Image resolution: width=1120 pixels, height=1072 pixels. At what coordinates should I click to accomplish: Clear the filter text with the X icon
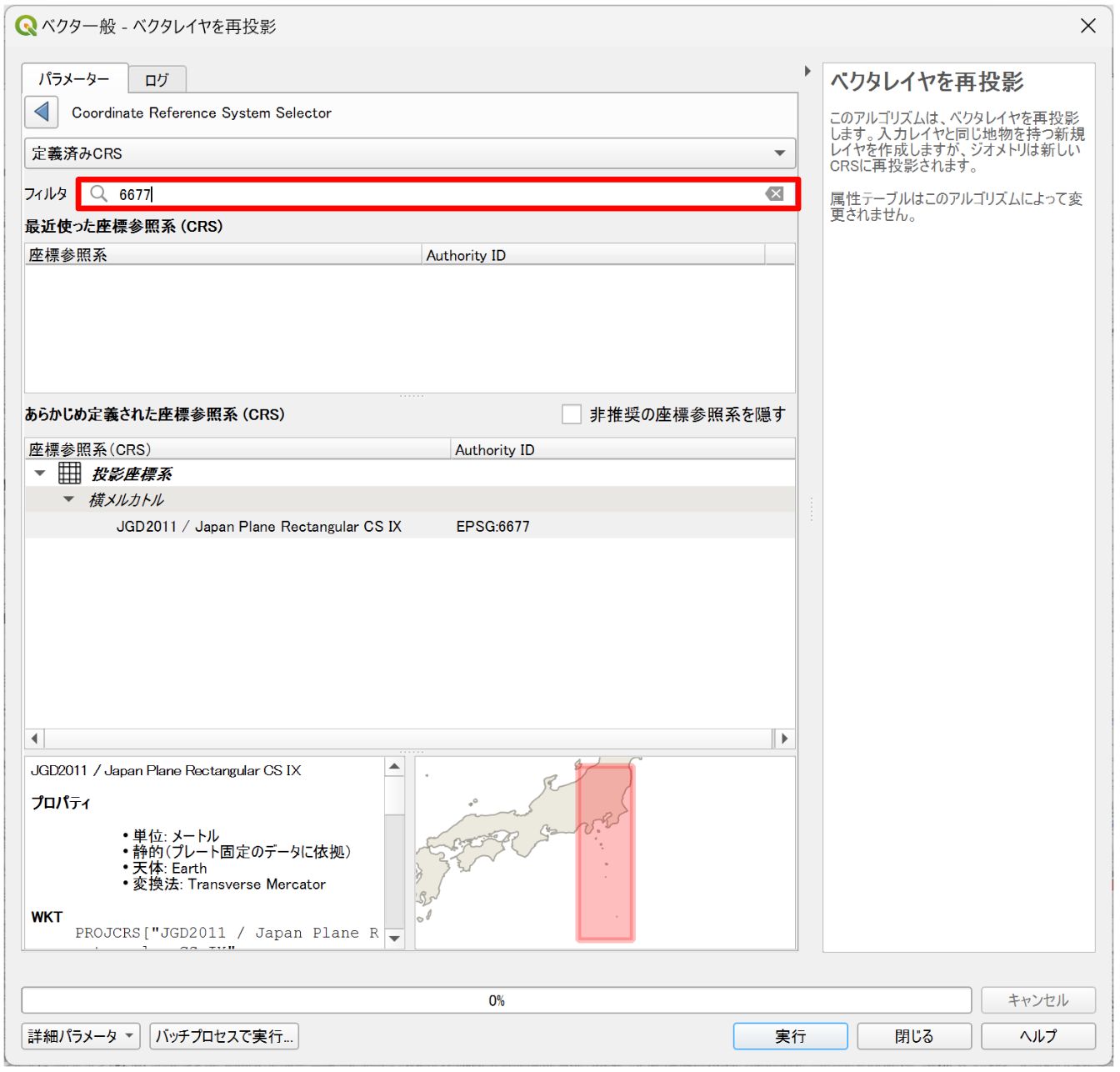(775, 194)
